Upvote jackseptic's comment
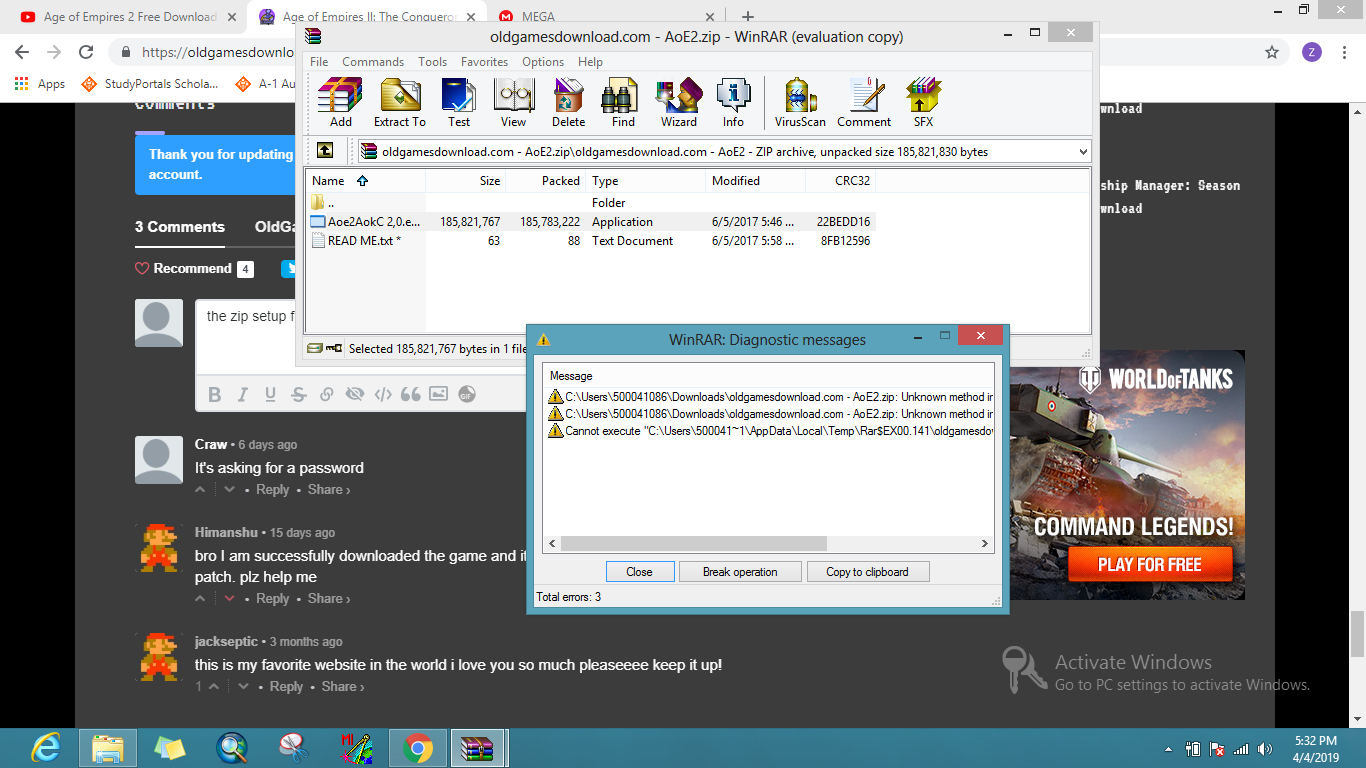The height and width of the screenshot is (768, 1366). coord(214,687)
